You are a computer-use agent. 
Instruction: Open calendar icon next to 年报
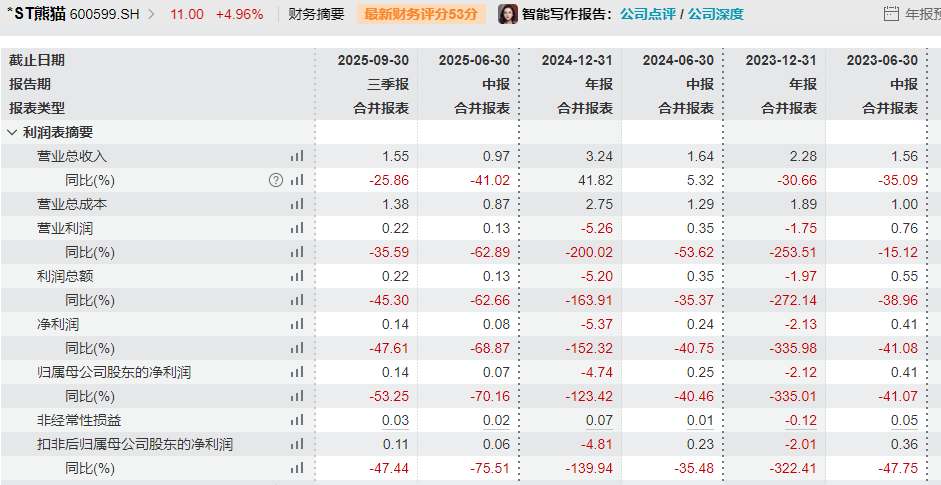point(892,14)
